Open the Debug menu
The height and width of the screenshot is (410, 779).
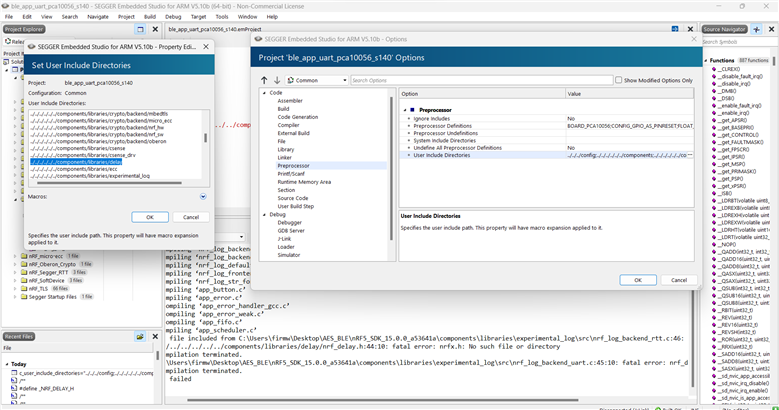[173, 17]
